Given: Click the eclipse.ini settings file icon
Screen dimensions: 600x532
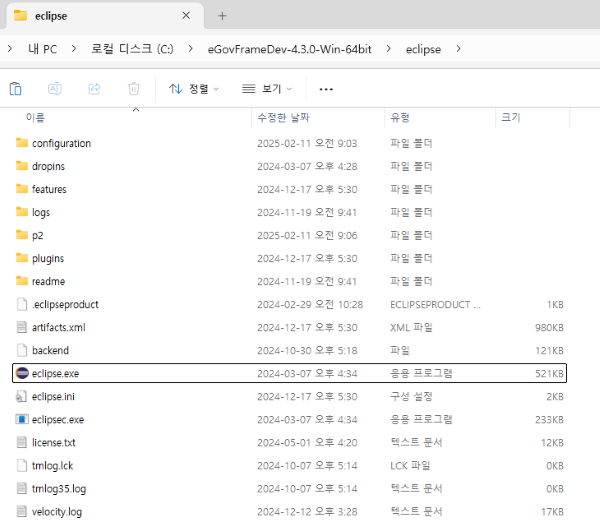Looking at the screenshot, I should coord(22,396).
